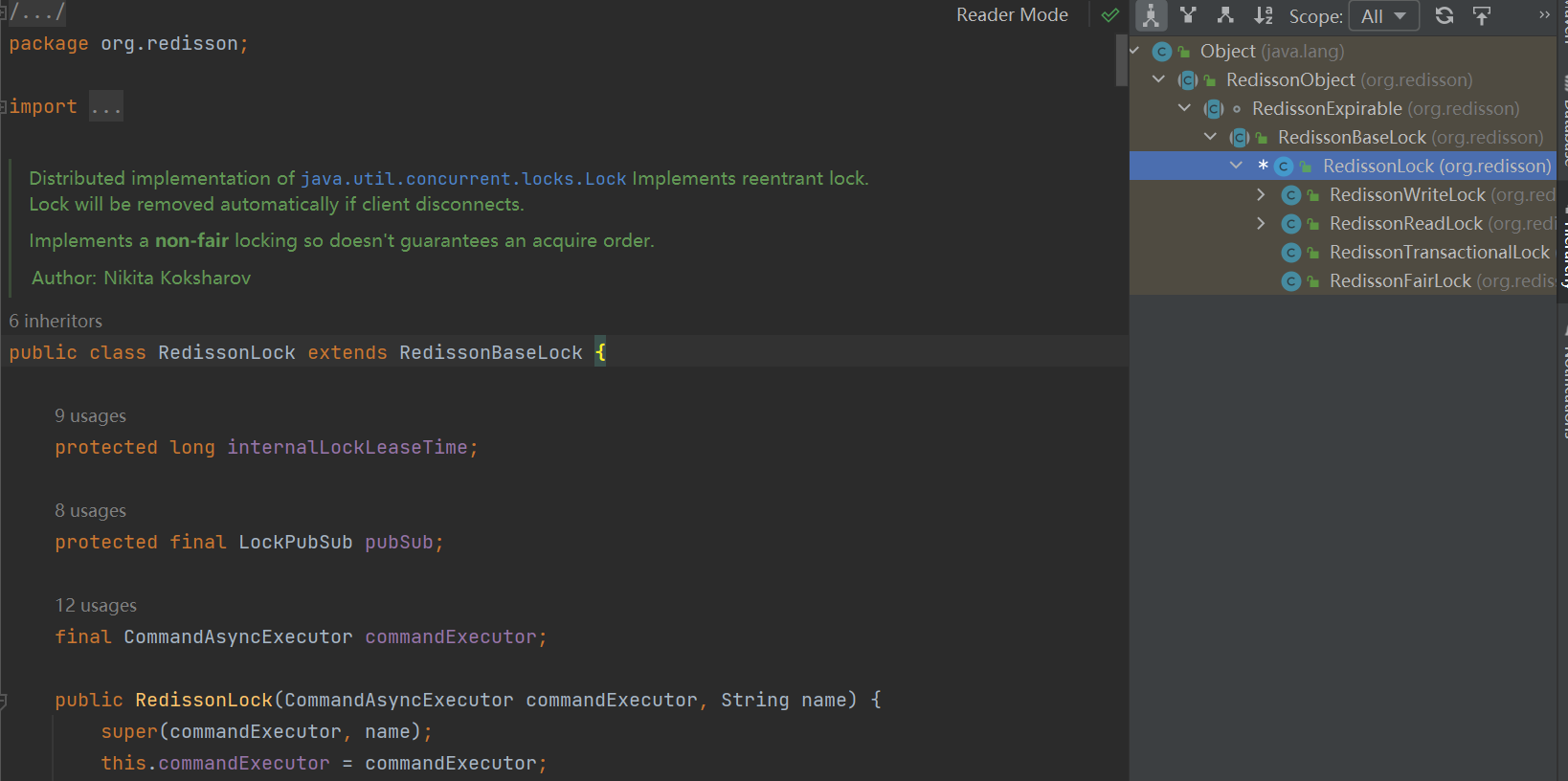Open the java.util.concurrent.locks.Lock doc link
The image size is (1568, 781).
coord(463,178)
